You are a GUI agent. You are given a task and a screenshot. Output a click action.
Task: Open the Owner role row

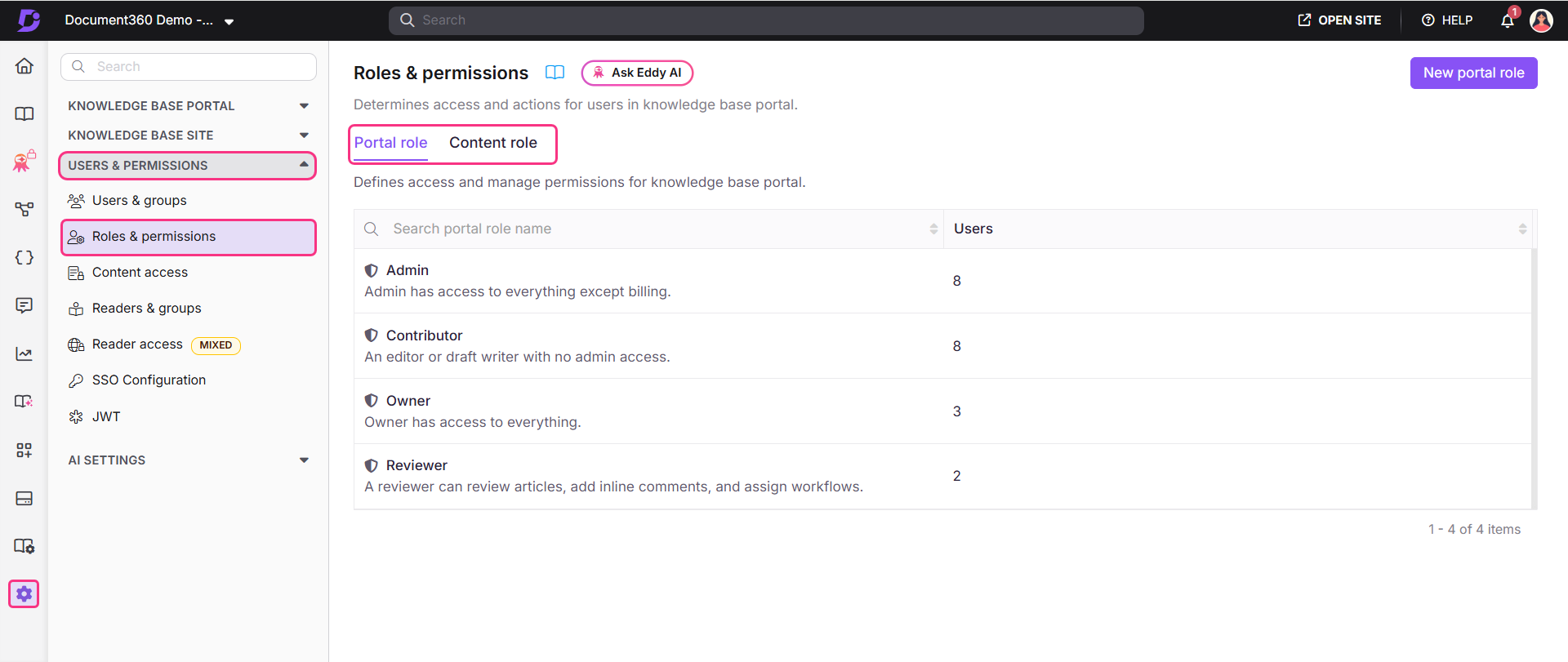click(942, 411)
